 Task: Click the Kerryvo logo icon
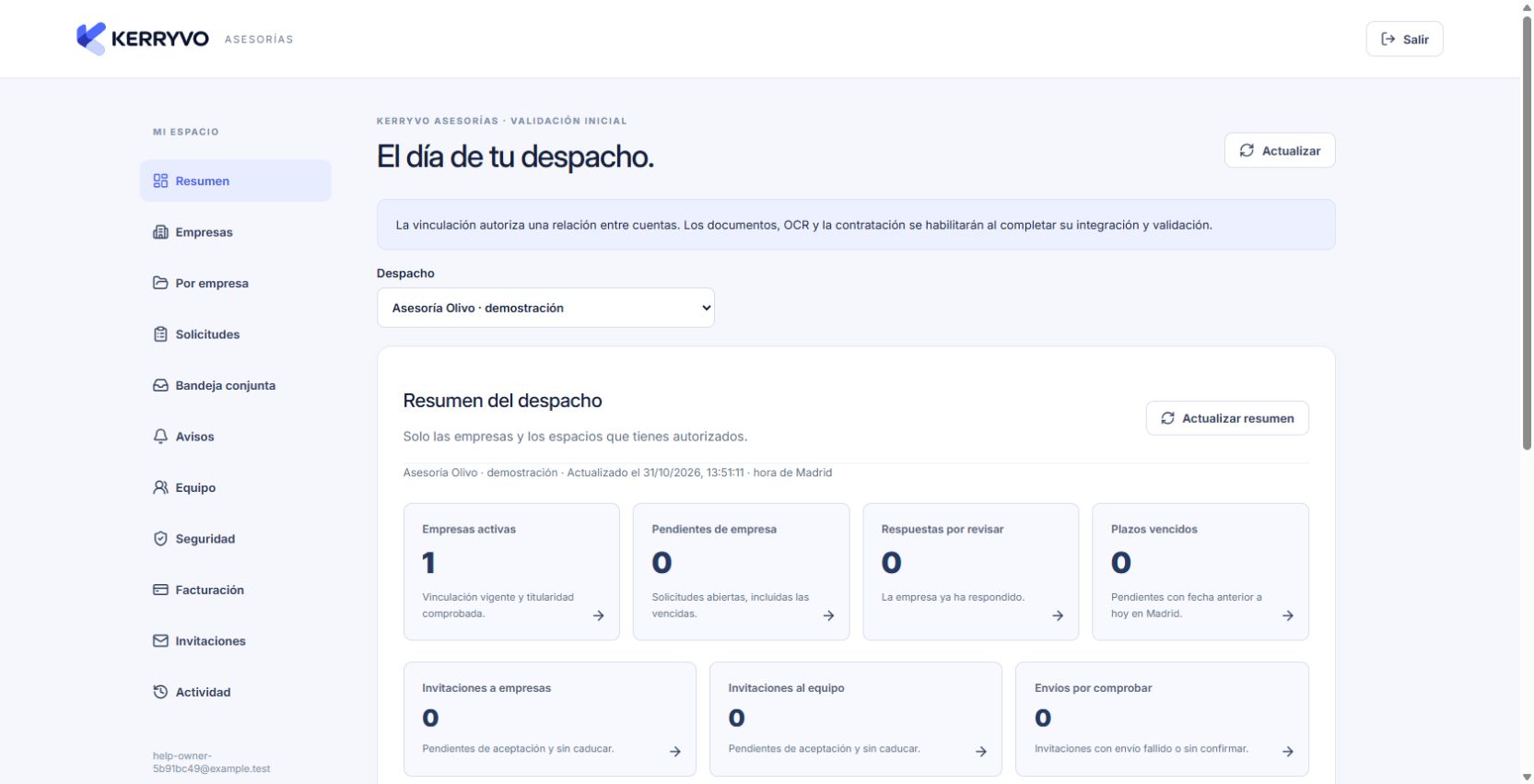point(91,39)
